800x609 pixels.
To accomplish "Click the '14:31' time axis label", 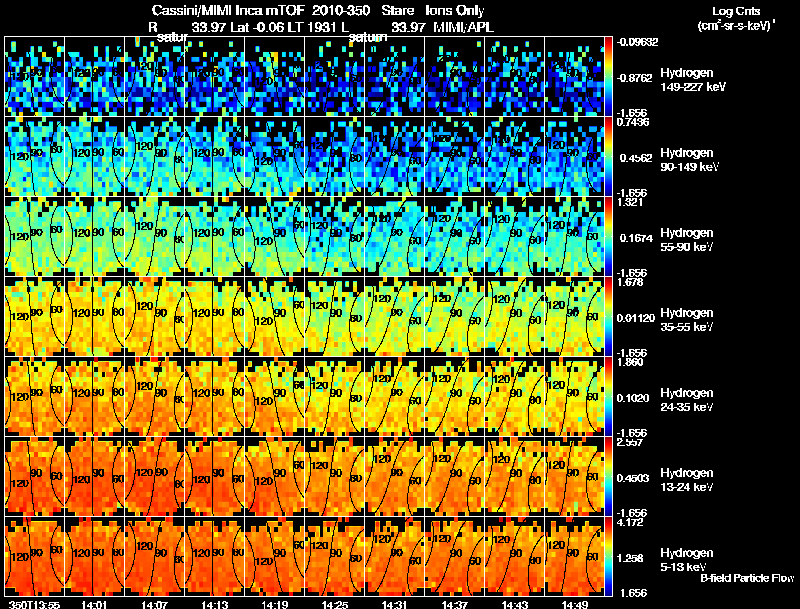I will 395,605.
